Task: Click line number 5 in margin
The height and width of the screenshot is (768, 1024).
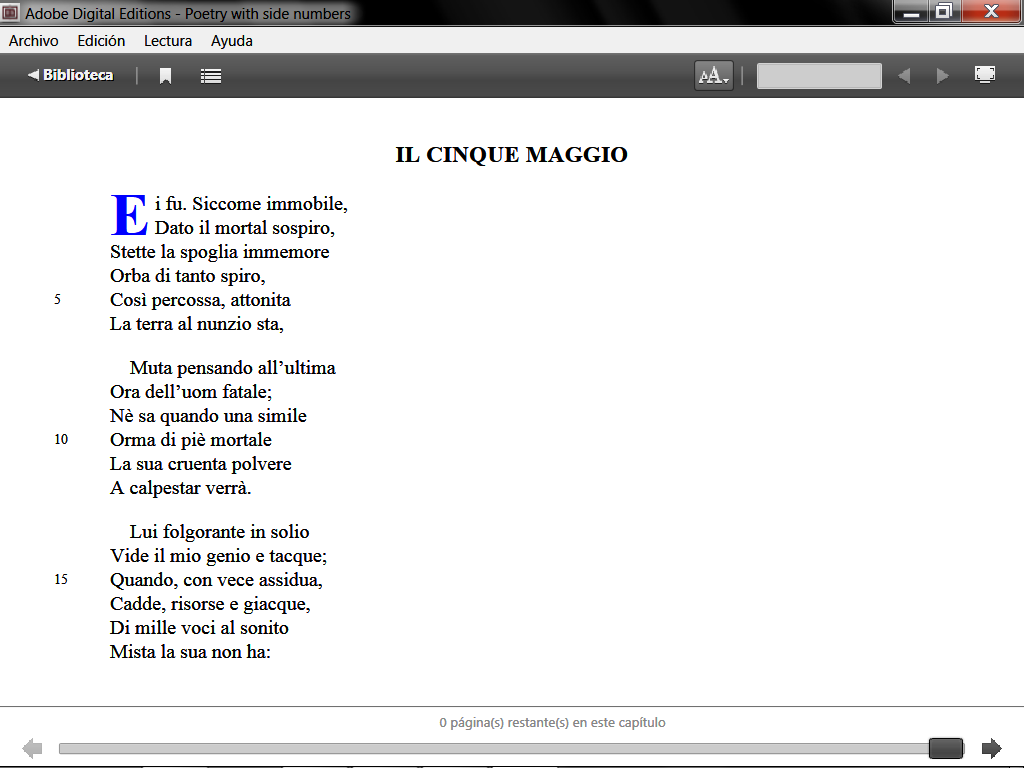Action: pyautogui.click(x=57, y=300)
